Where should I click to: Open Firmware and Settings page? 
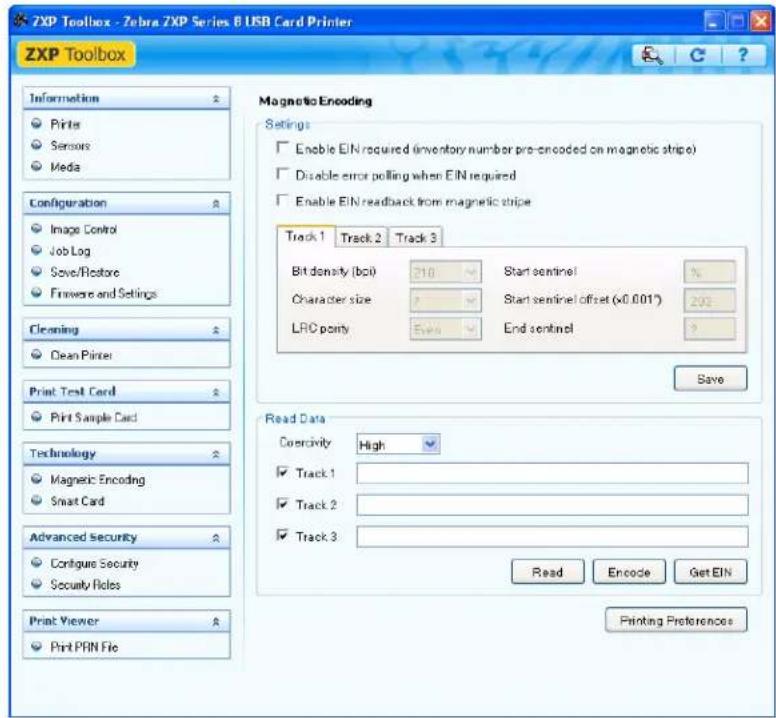(103, 293)
